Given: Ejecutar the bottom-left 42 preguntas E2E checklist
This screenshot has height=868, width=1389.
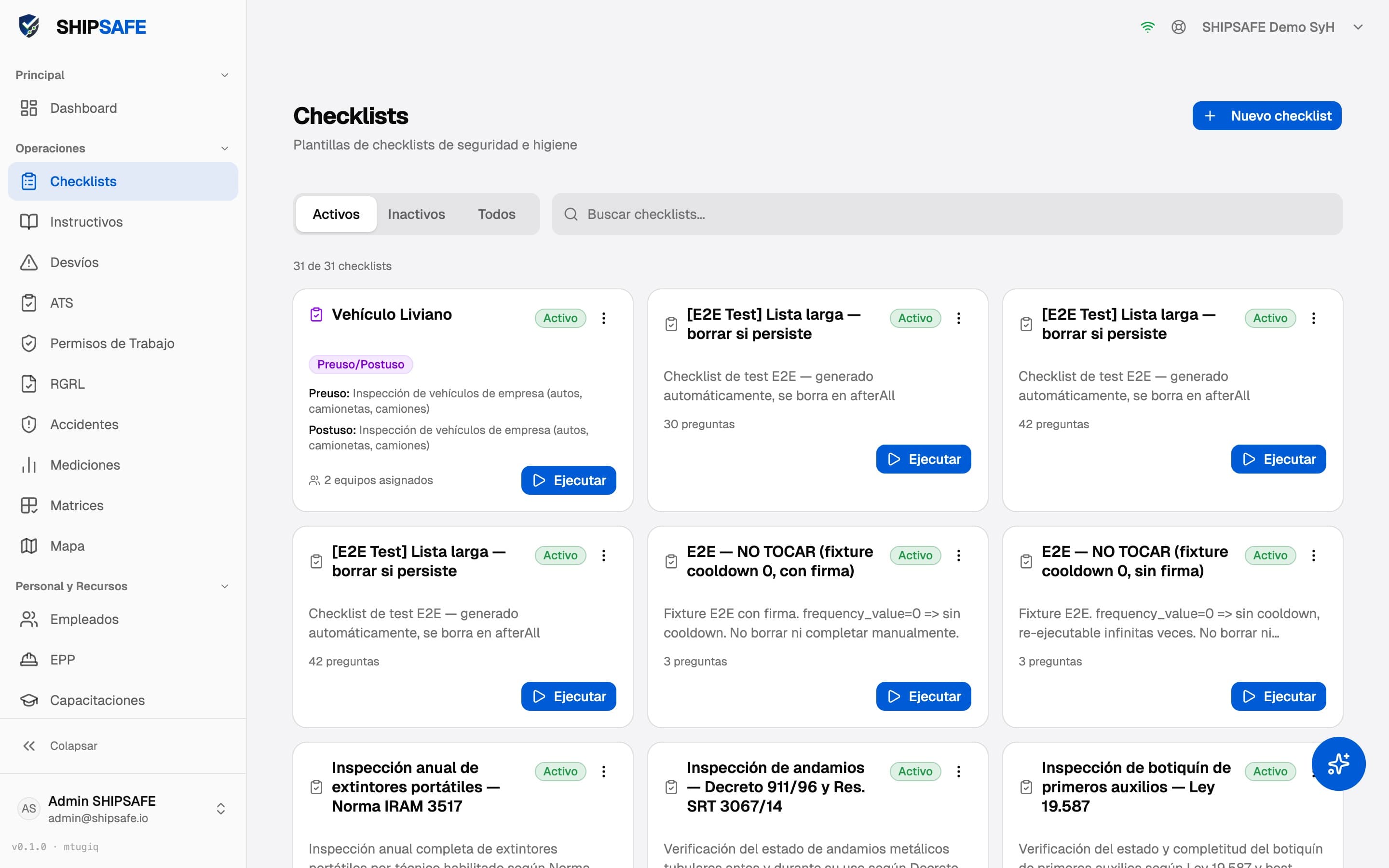Looking at the screenshot, I should click(568, 696).
